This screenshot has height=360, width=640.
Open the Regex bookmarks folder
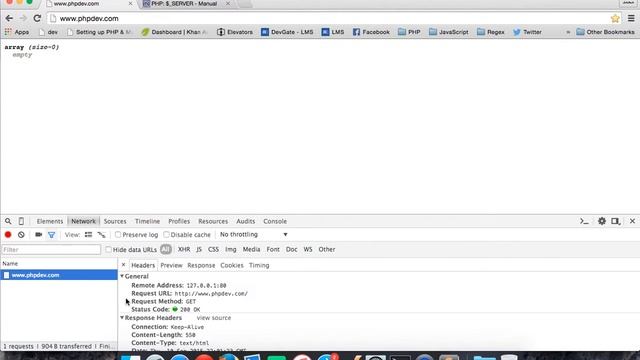491,32
